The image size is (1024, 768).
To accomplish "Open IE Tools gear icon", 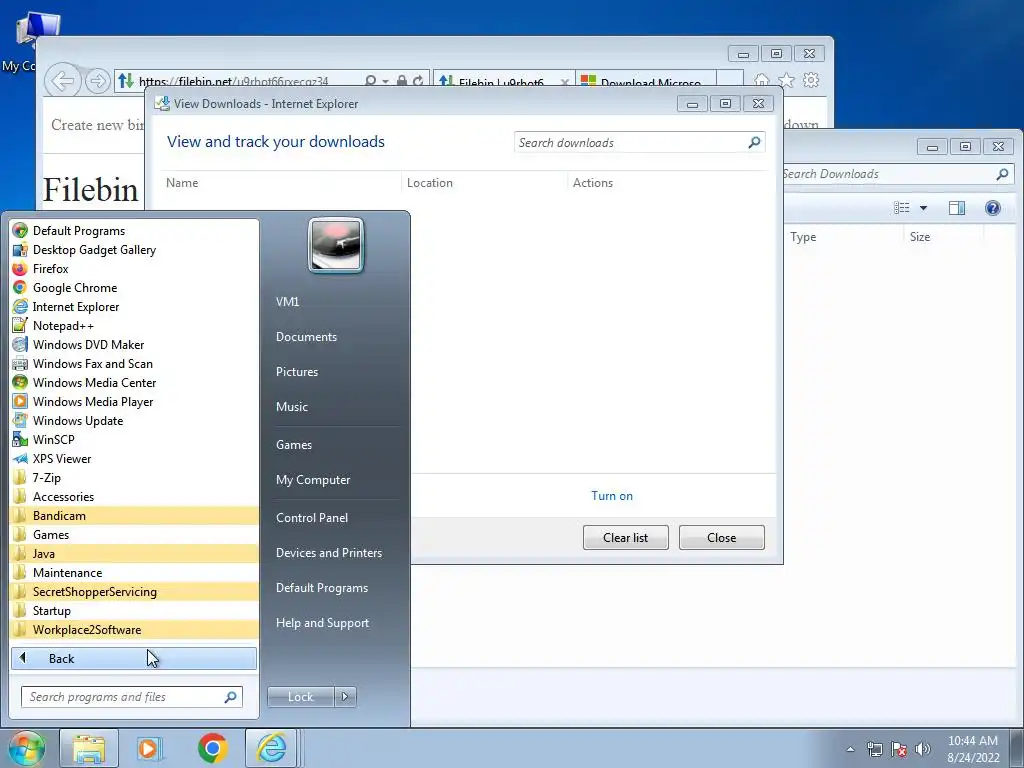I will coord(811,80).
